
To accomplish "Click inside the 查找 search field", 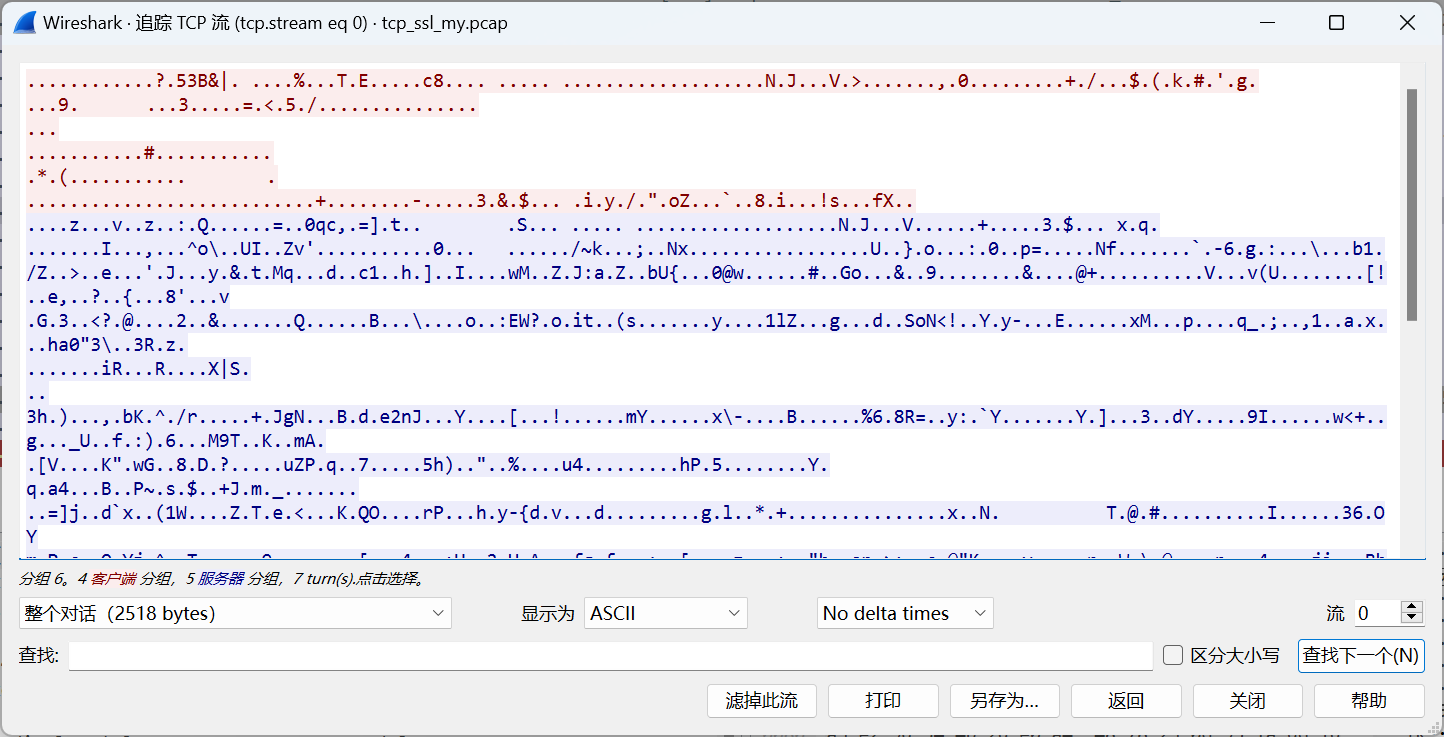I will pos(600,655).
